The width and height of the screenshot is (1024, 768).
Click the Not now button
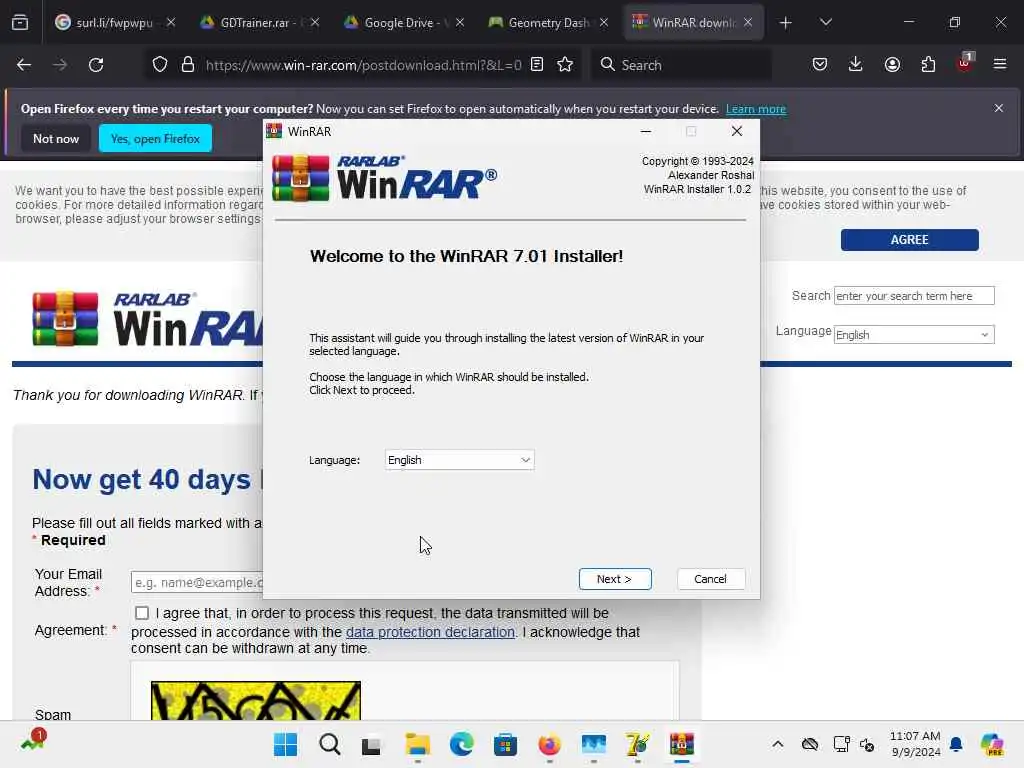[56, 138]
